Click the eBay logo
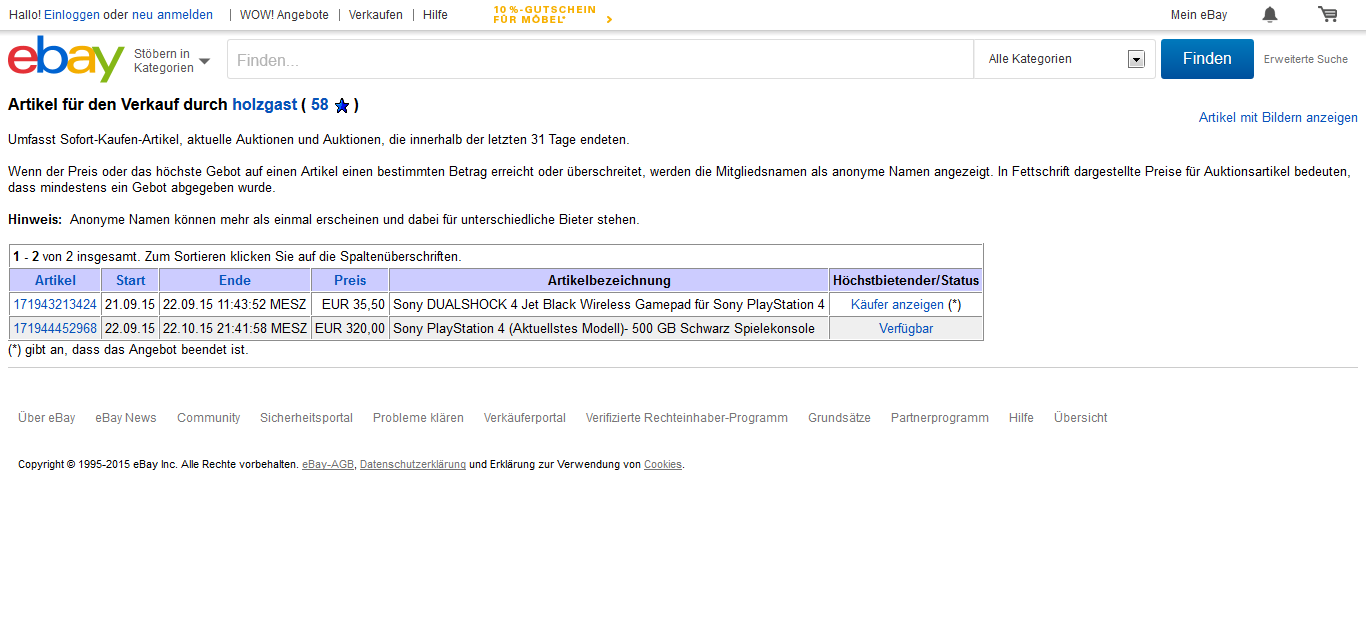Image resolution: width=1366 pixels, height=634 pixels. pyautogui.click(x=66, y=59)
